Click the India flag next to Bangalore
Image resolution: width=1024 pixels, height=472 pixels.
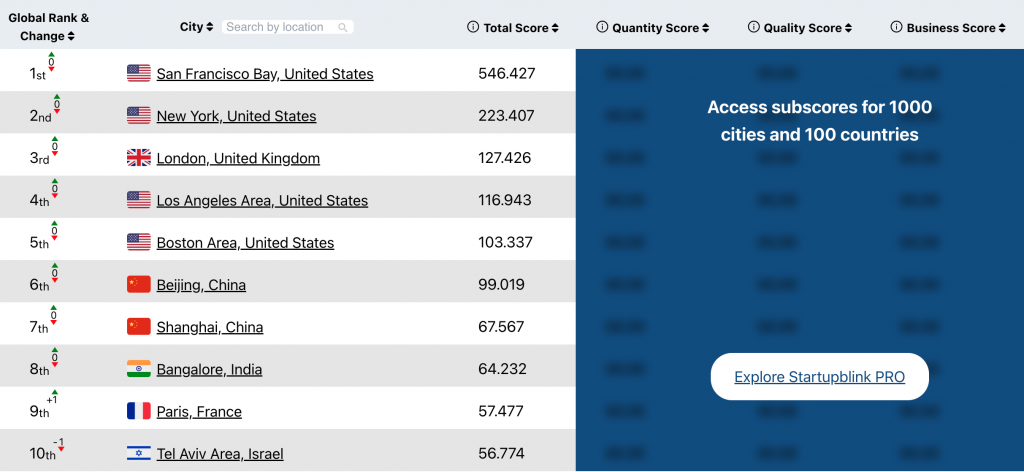tap(139, 369)
